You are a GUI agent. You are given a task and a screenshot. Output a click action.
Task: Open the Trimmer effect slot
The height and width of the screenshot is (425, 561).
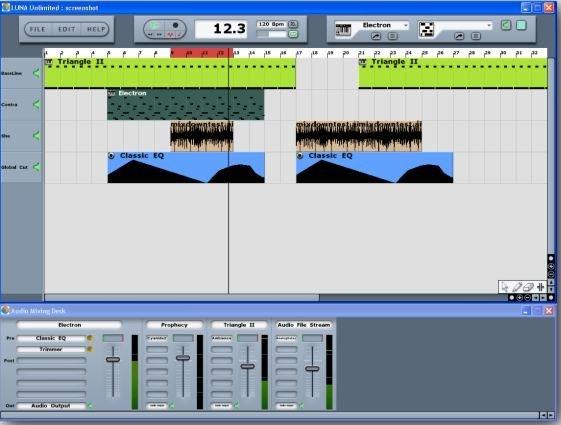click(x=51, y=349)
